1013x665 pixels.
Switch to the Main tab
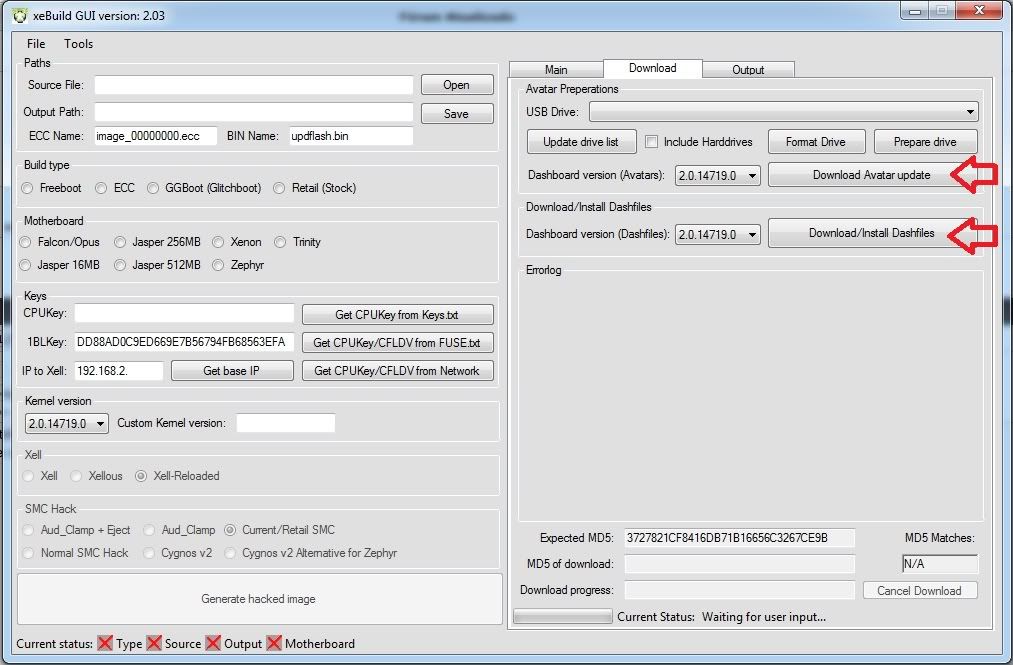pyautogui.click(x=556, y=70)
